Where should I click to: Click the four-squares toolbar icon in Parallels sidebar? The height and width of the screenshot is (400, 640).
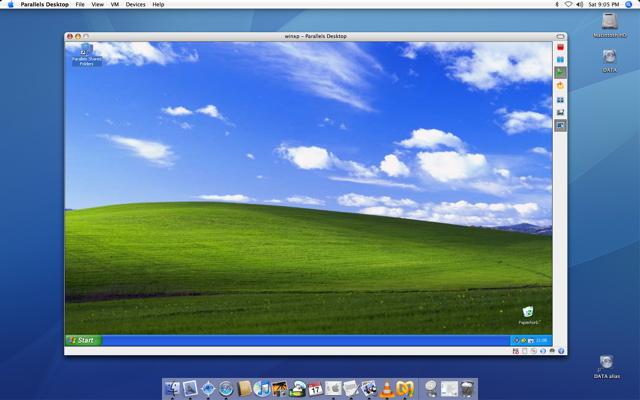560,100
